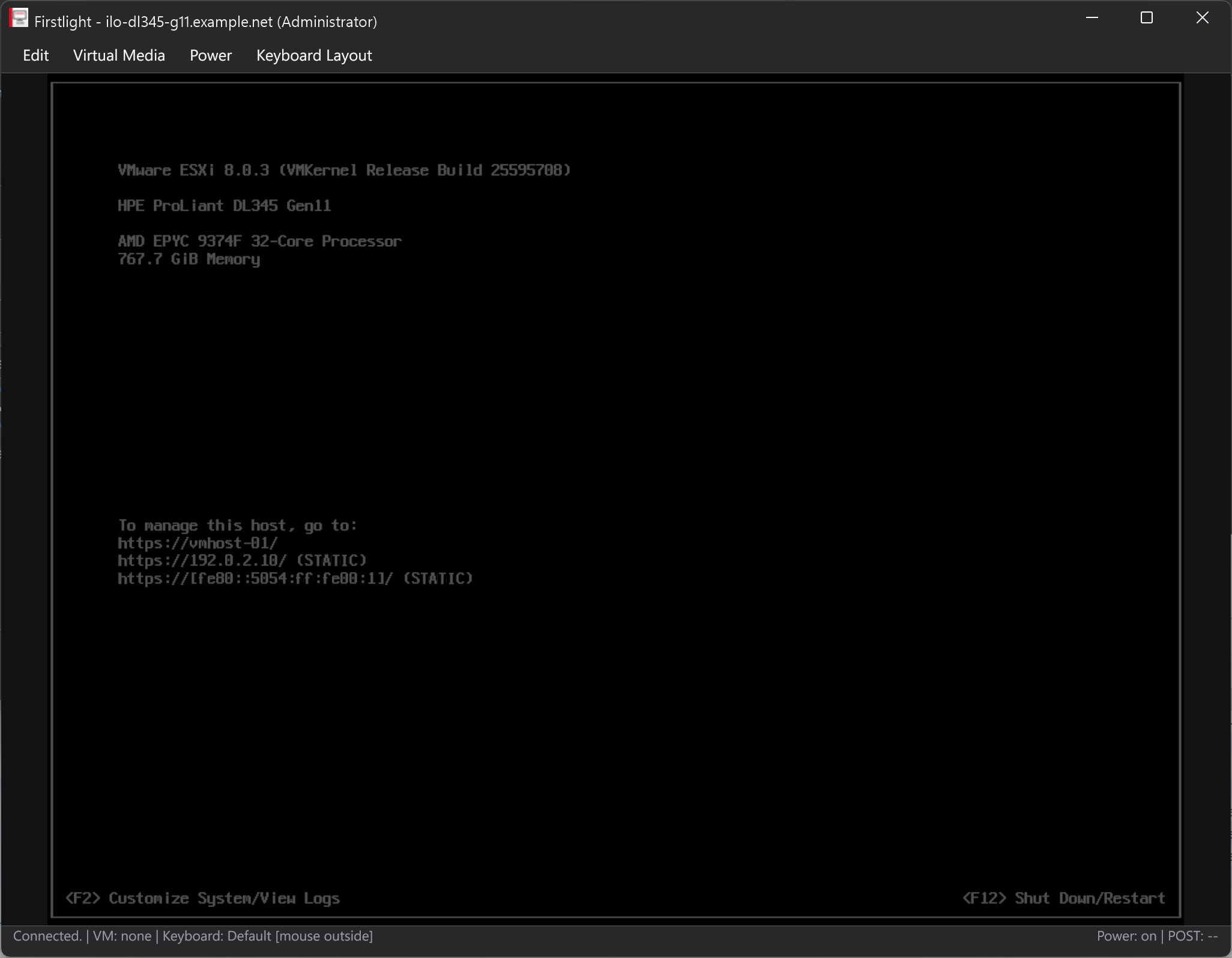Click the 767.7 GiB Memory text
The image size is (1232, 958).
click(x=189, y=259)
